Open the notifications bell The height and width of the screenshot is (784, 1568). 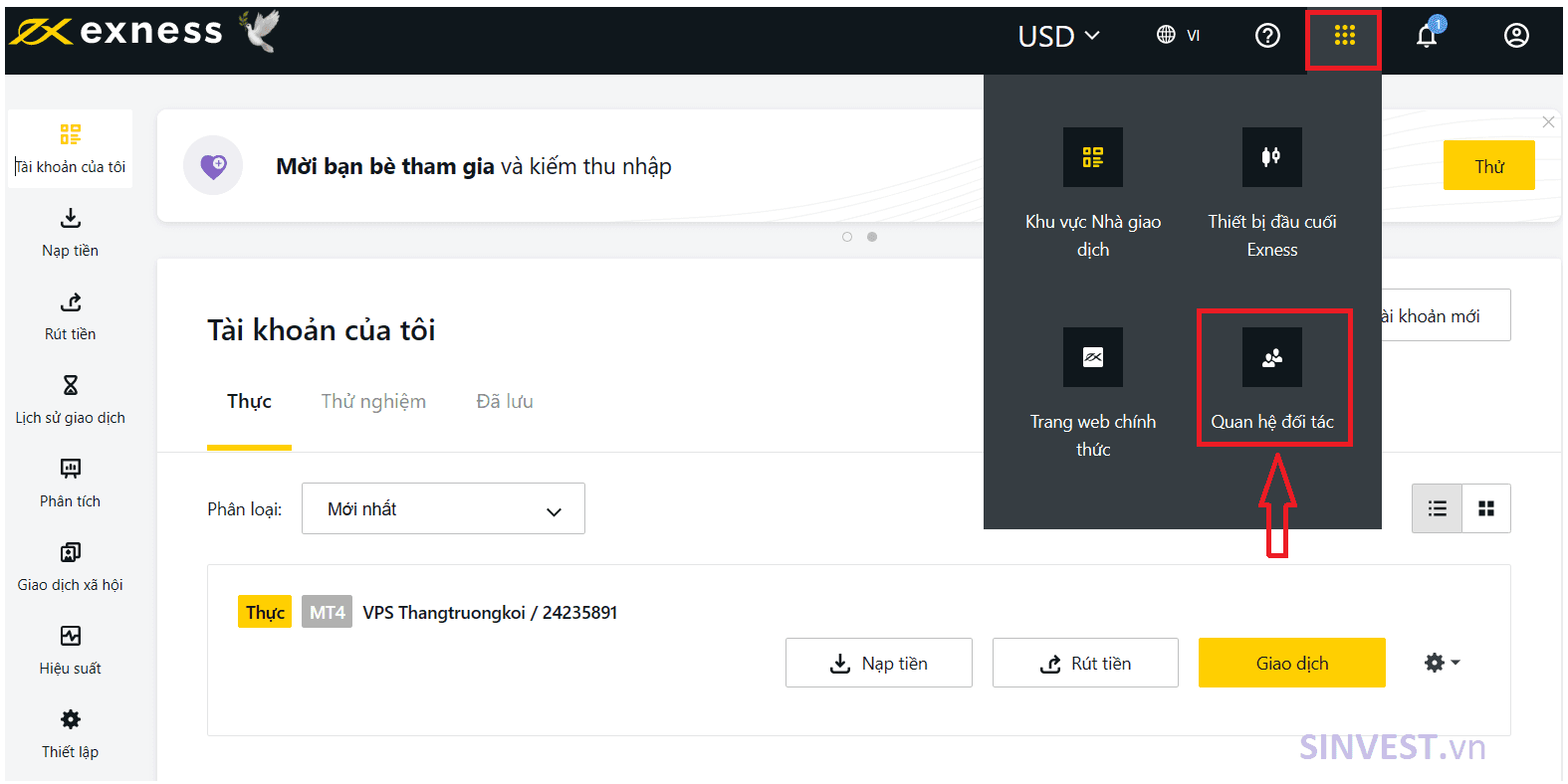click(1427, 36)
